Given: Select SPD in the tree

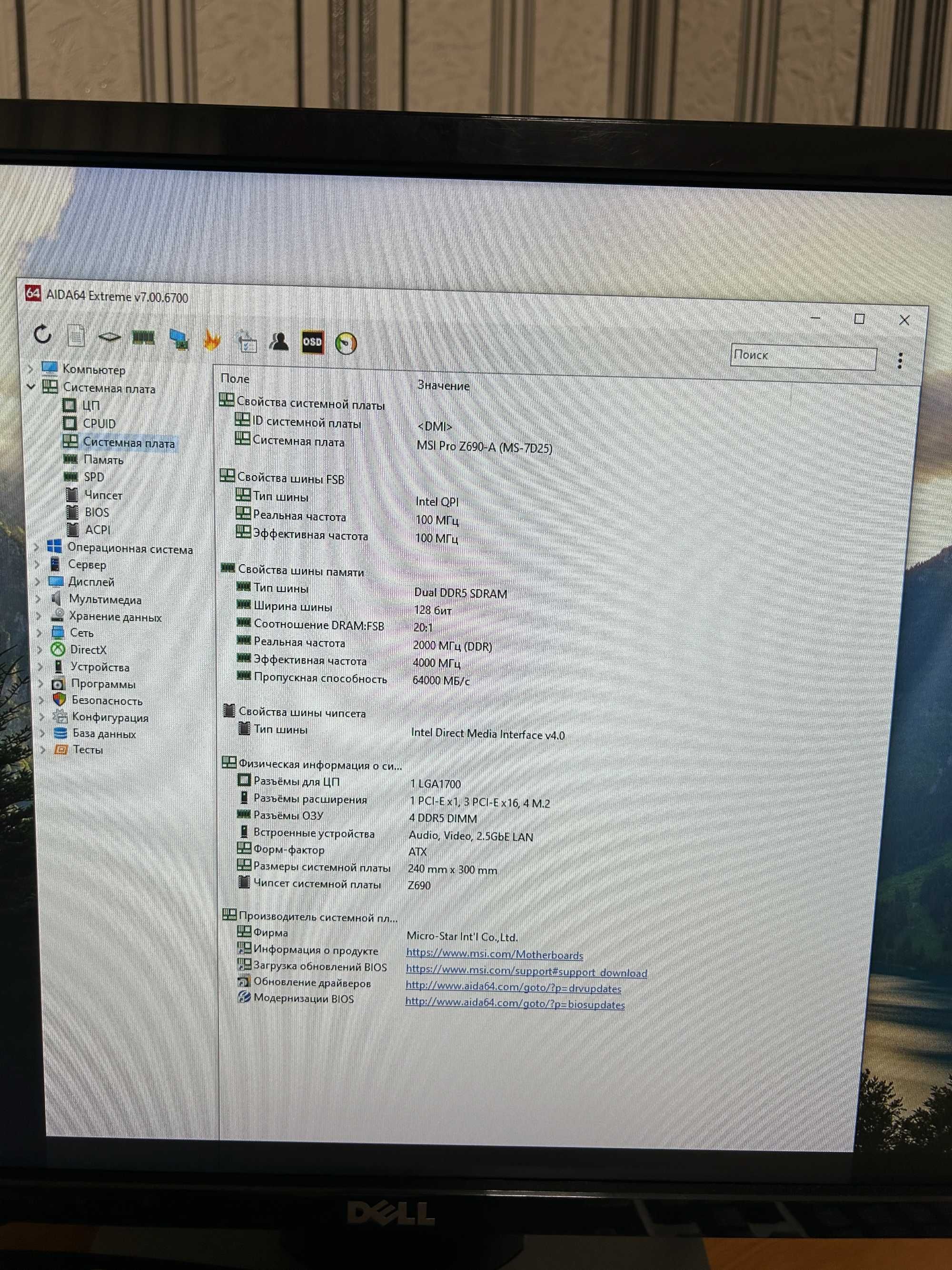Looking at the screenshot, I should coord(94,477).
